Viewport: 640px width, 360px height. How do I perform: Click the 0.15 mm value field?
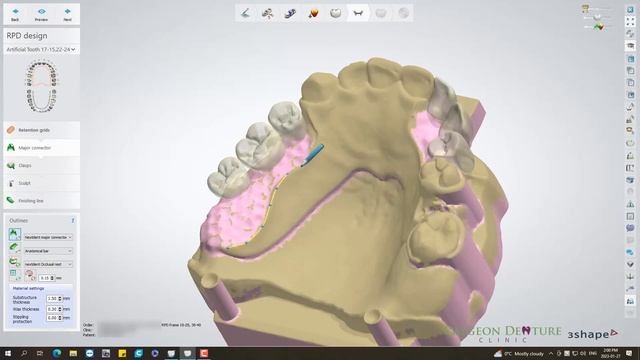point(46,278)
